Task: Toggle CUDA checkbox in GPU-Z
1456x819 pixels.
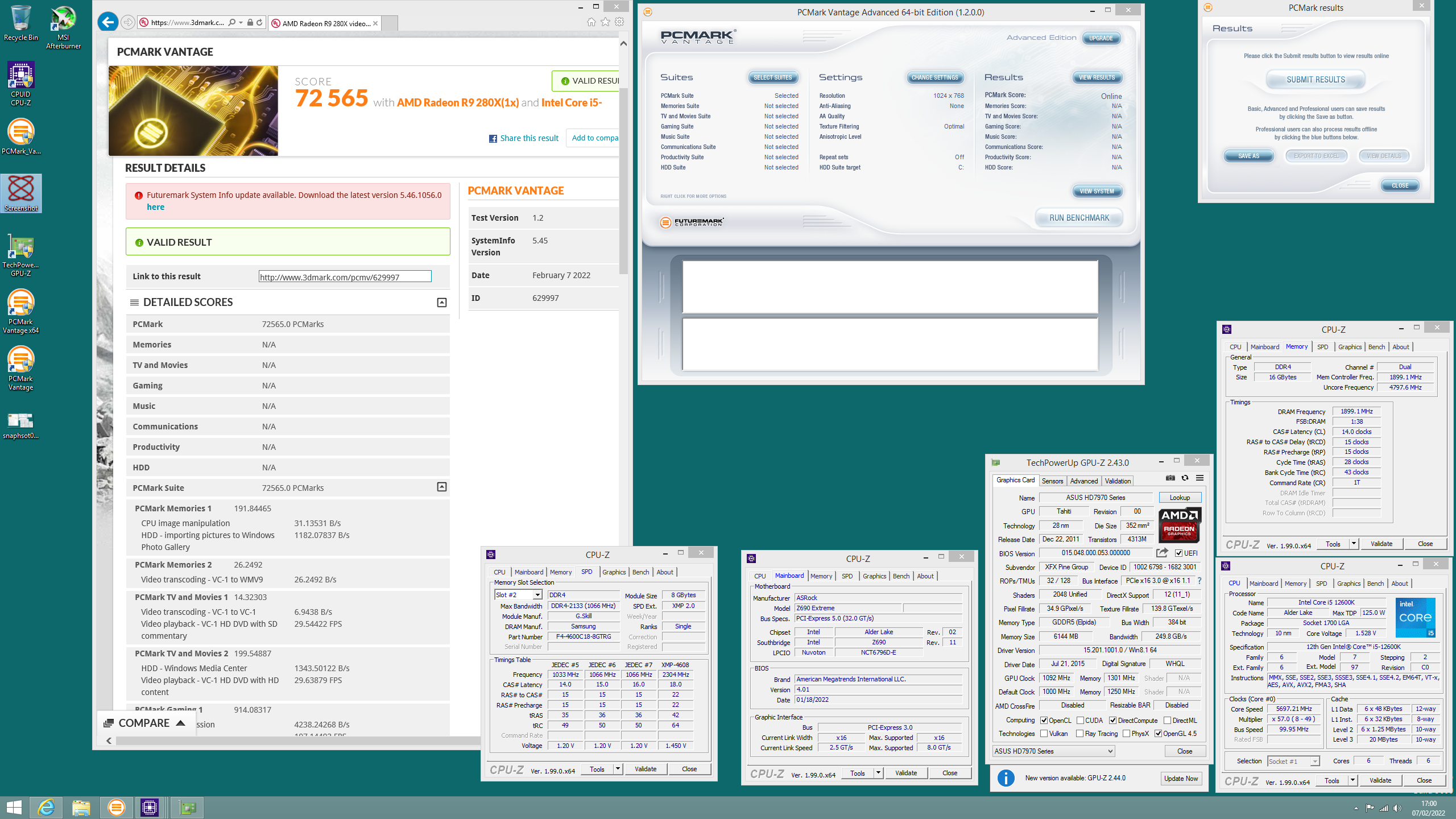Action: 1080,720
